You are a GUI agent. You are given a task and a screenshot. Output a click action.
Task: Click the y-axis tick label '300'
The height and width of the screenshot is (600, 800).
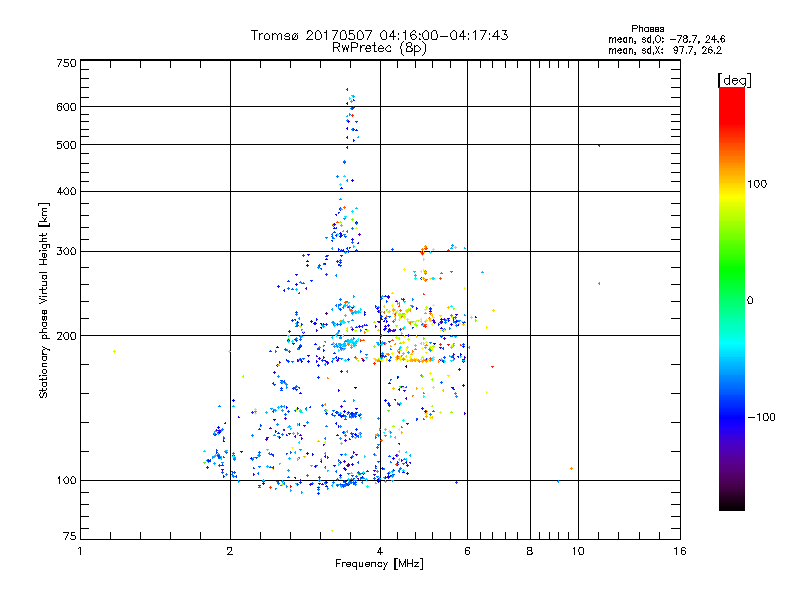click(66, 252)
